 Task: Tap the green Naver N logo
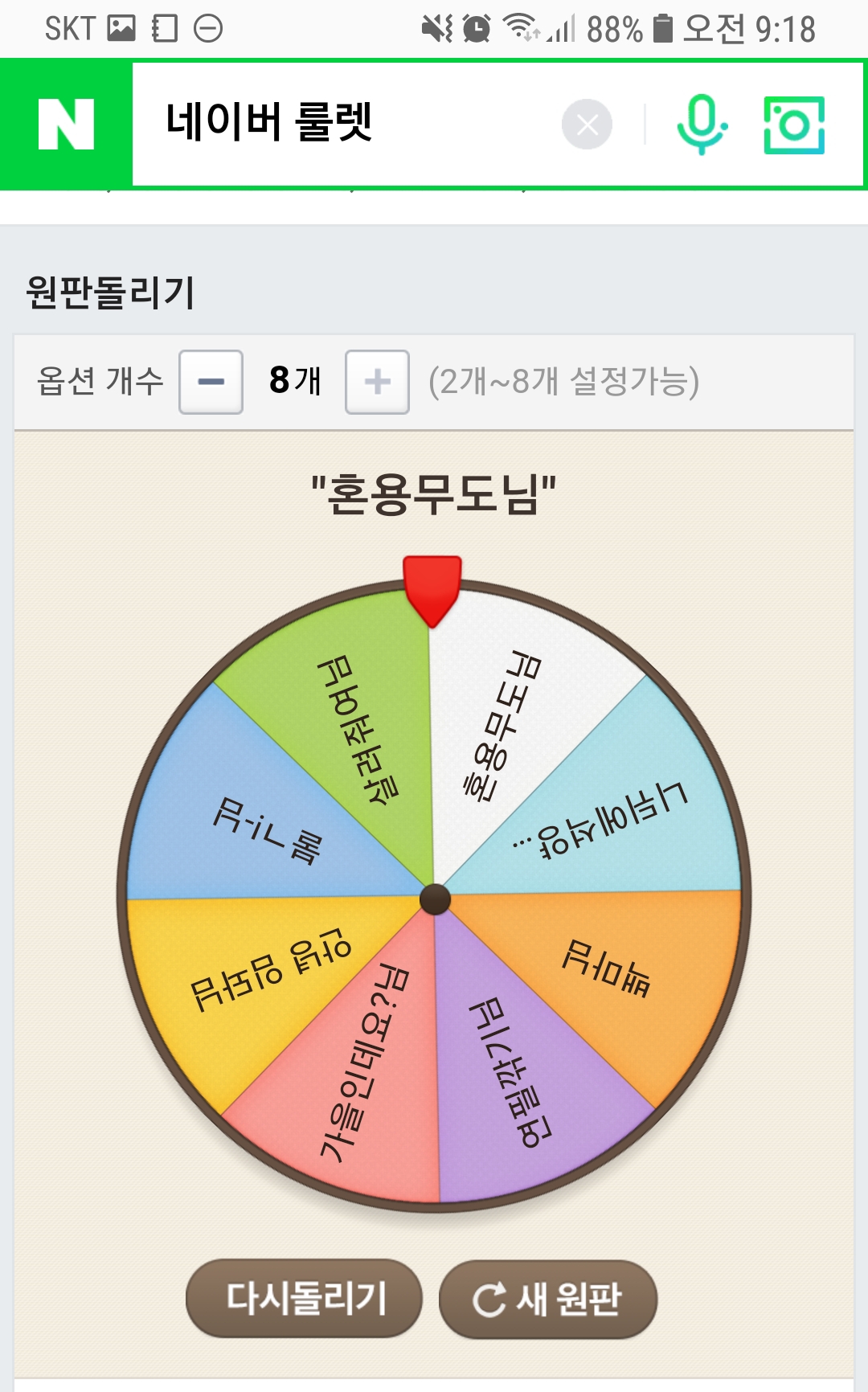(x=67, y=125)
